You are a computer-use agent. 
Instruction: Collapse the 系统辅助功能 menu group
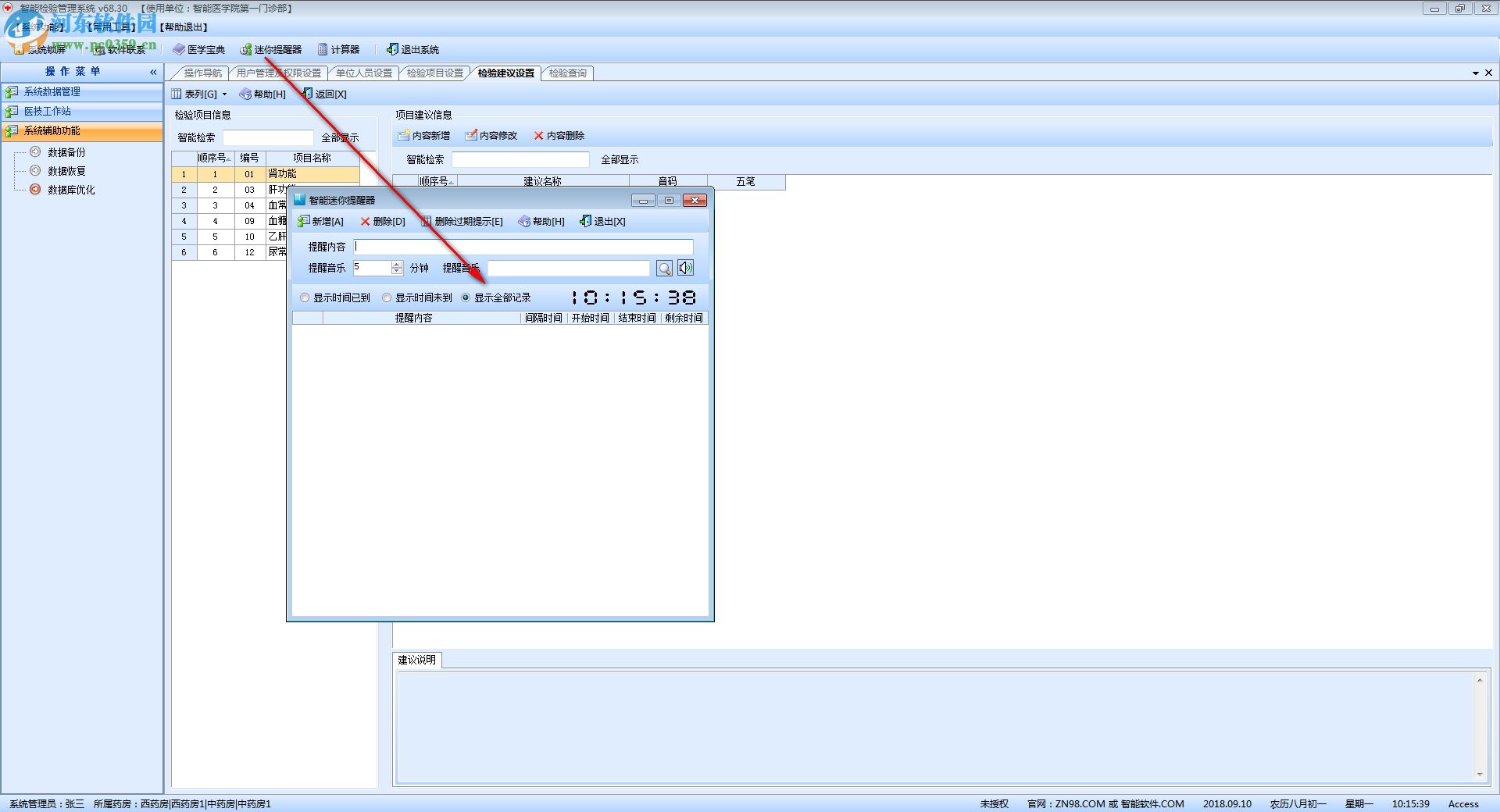coord(82,131)
